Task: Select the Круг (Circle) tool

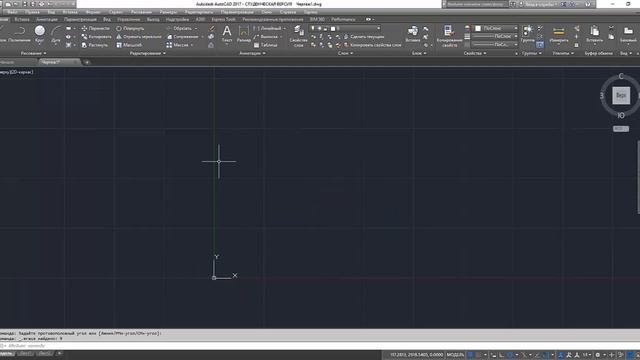Action: [40, 34]
